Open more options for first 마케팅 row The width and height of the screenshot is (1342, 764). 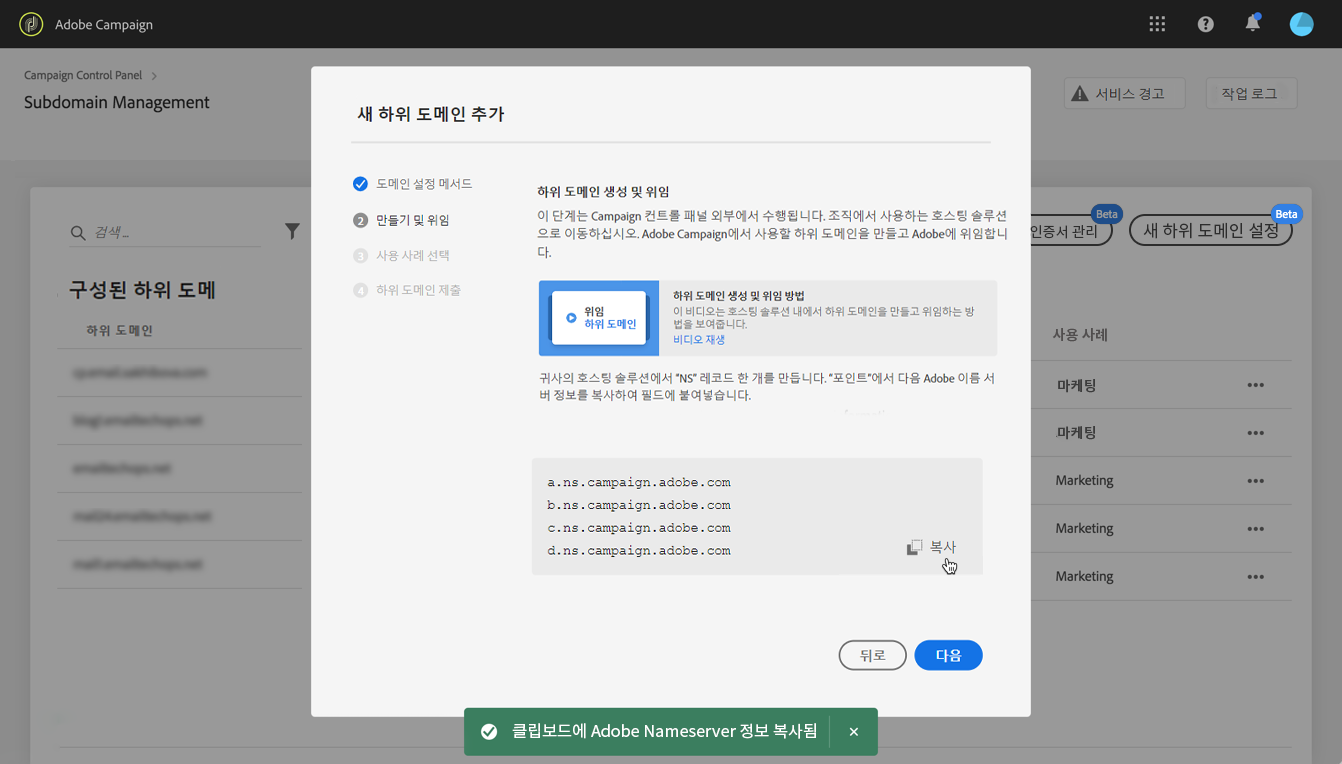pos(1255,385)
